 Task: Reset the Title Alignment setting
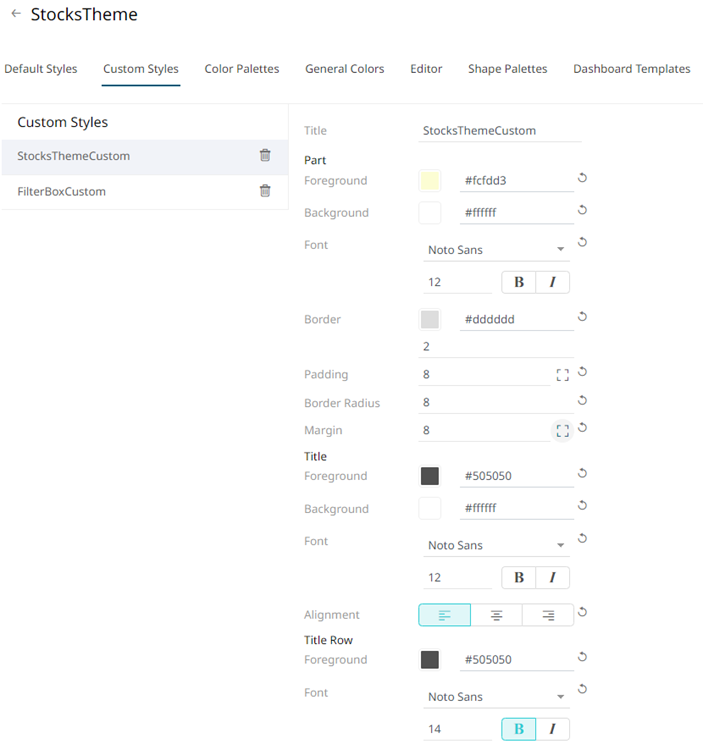click(x=582, y=612)
